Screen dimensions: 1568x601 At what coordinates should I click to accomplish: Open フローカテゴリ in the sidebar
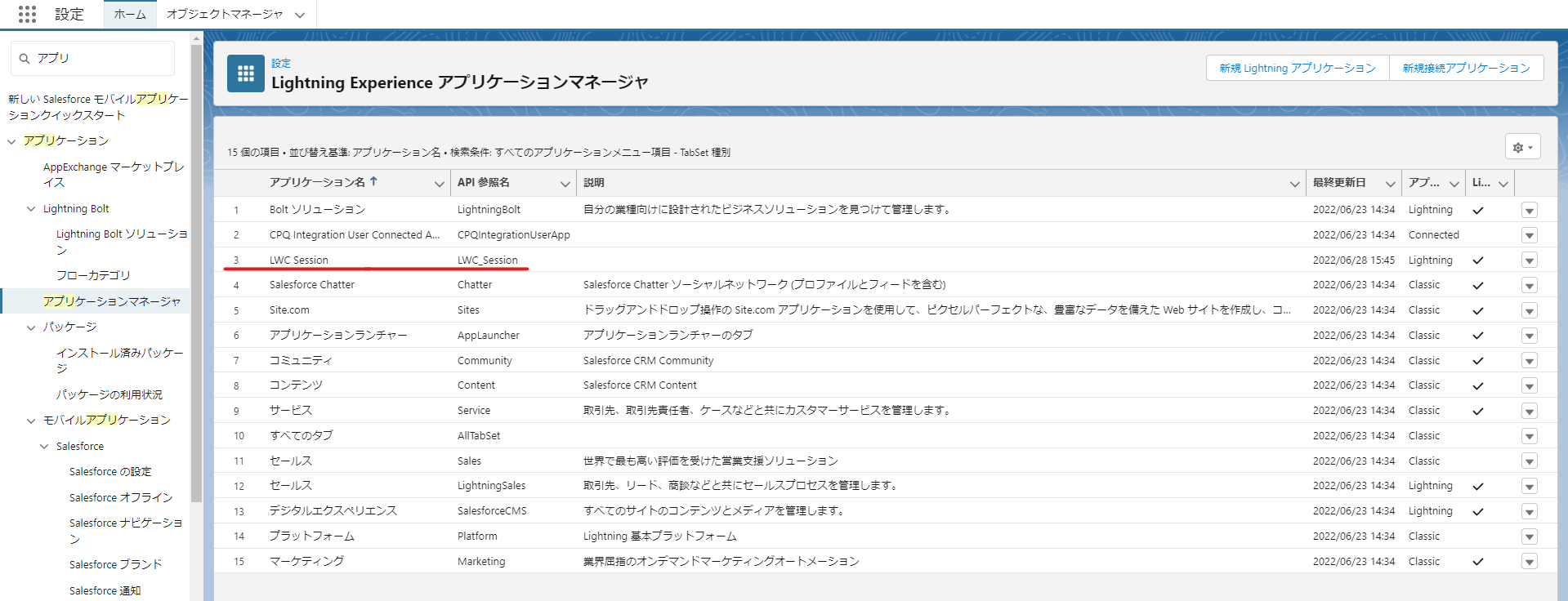coord(93,275)
